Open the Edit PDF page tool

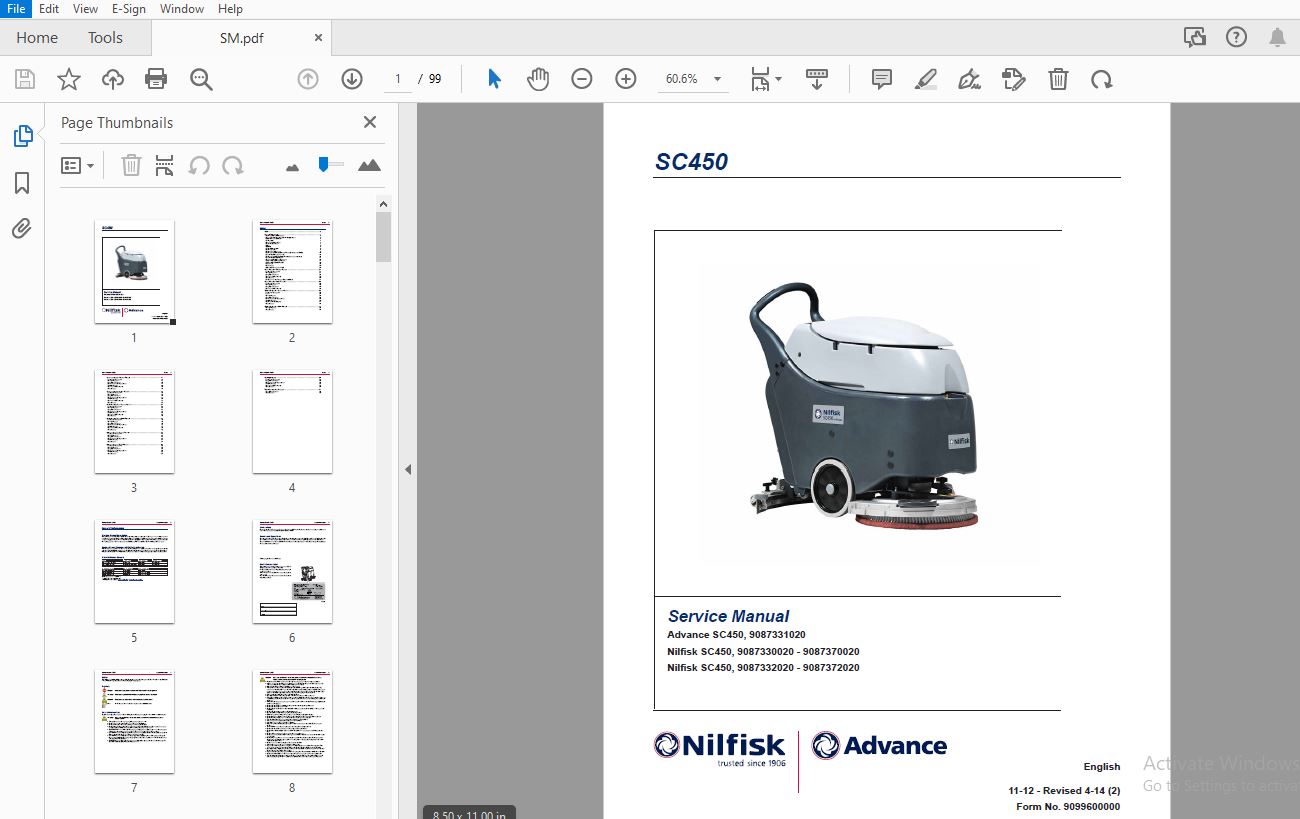1014,79
